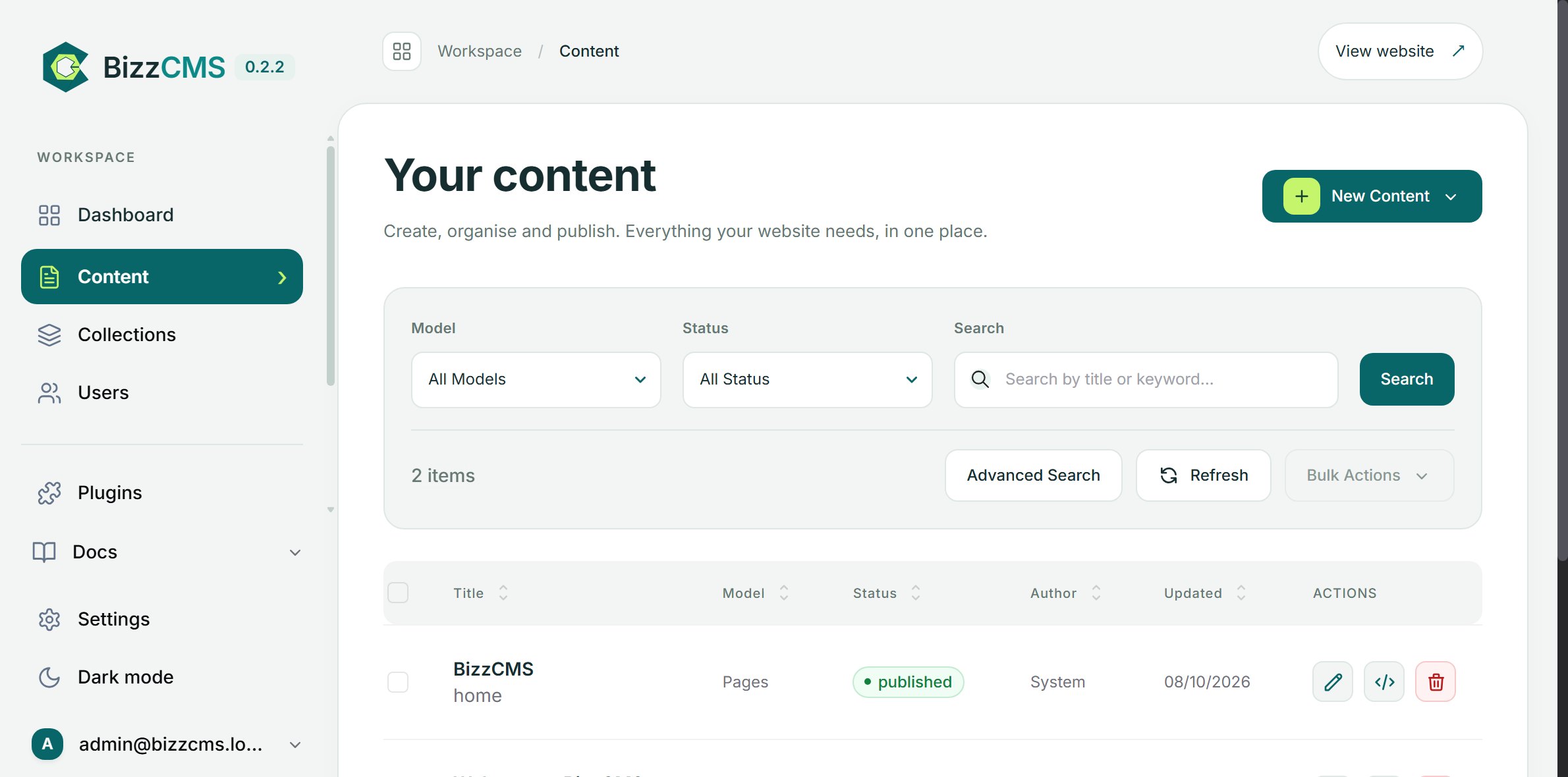This screenshot has height=777, width=1568.
Task: Click the teal Search button
Action: pos(1407,379)
